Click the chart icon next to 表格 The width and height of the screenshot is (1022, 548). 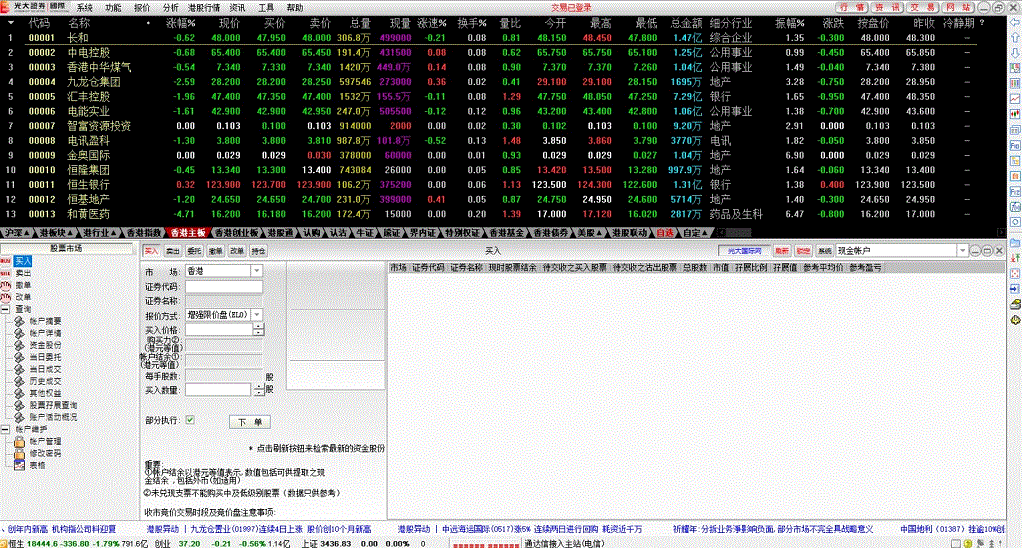[20, 465]
